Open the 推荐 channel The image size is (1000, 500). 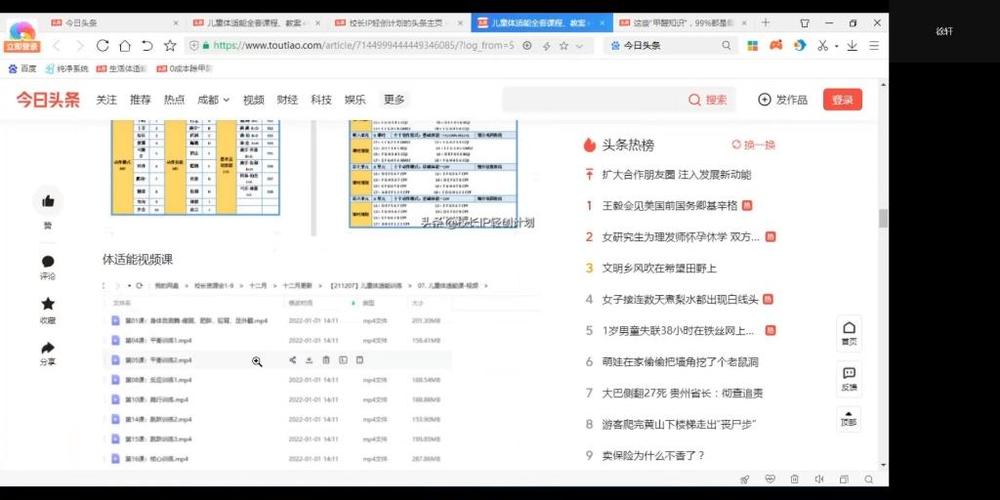tap(140, 99)
